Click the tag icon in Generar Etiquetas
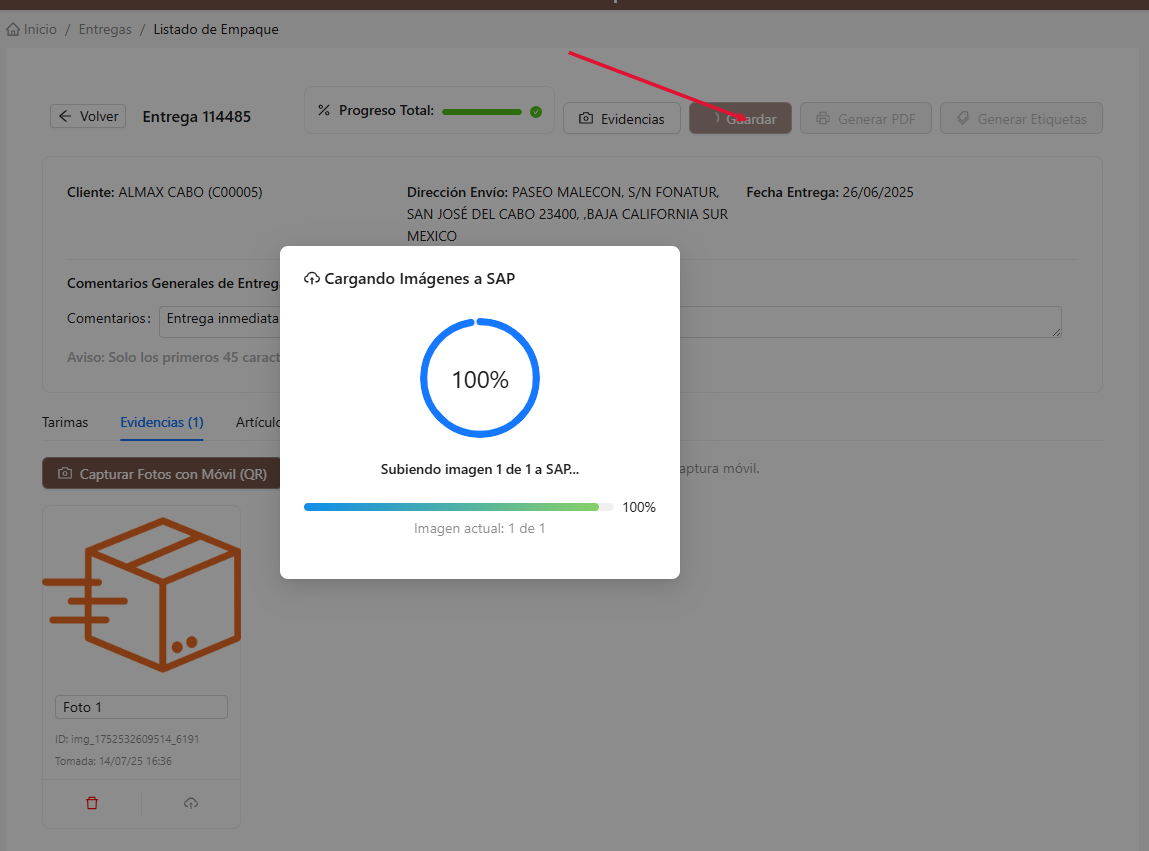Viewport: 1149px width, 851px height. (x=963, y=118)
